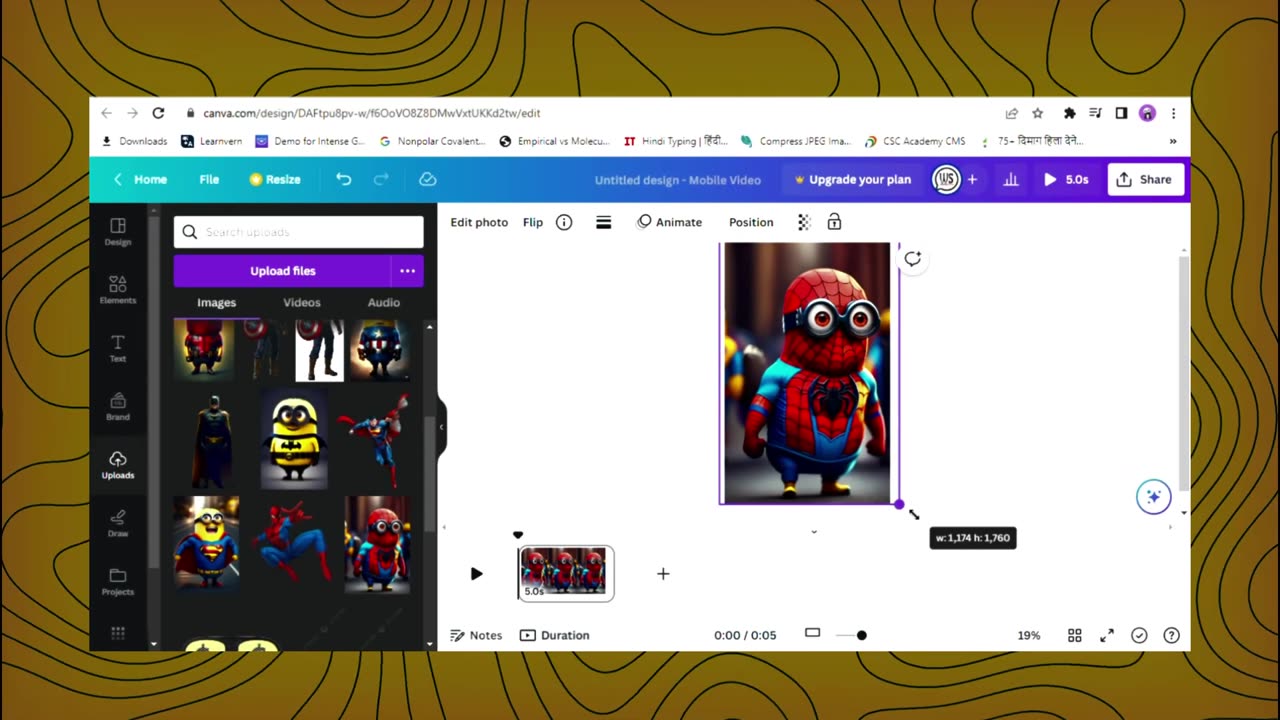
Task: Open the Text panel
Action: [x=118, y=348]
